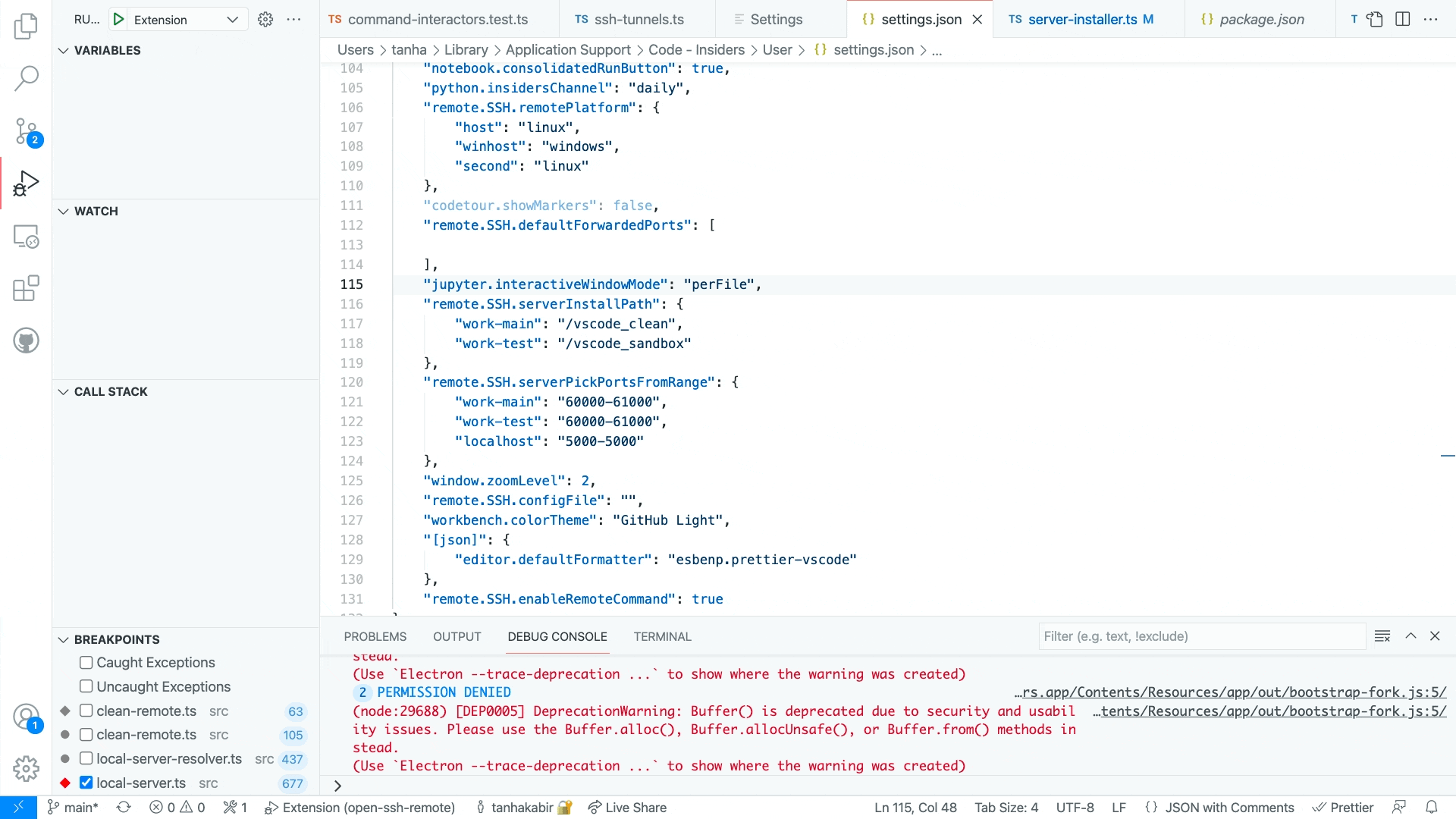Open the Explorer view in activity bar

(26, 27)
